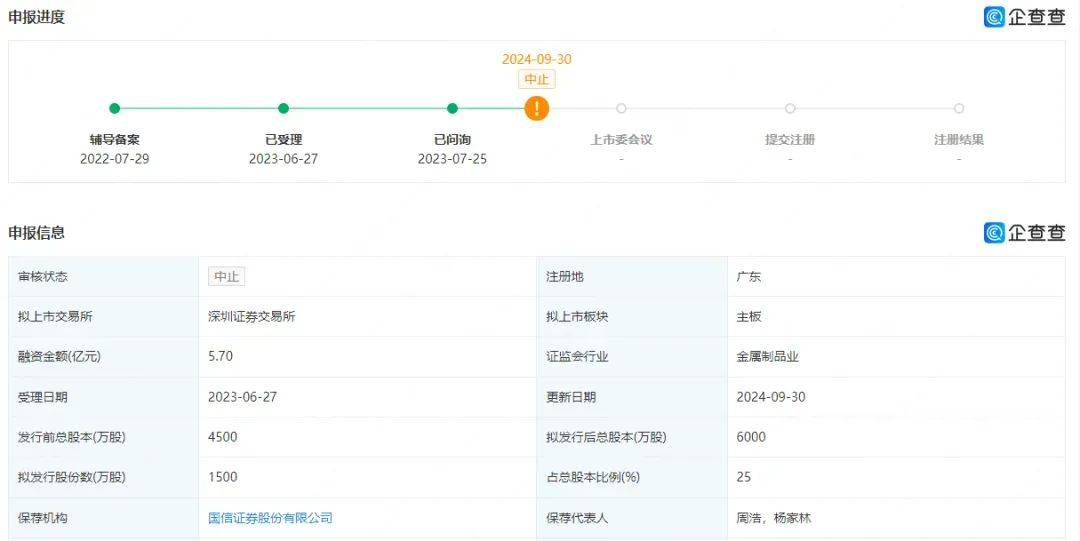Click the 保荐机构 label cell
Image resolution: width=1080 pixels, height=541 pixels.
coord(103,518)
